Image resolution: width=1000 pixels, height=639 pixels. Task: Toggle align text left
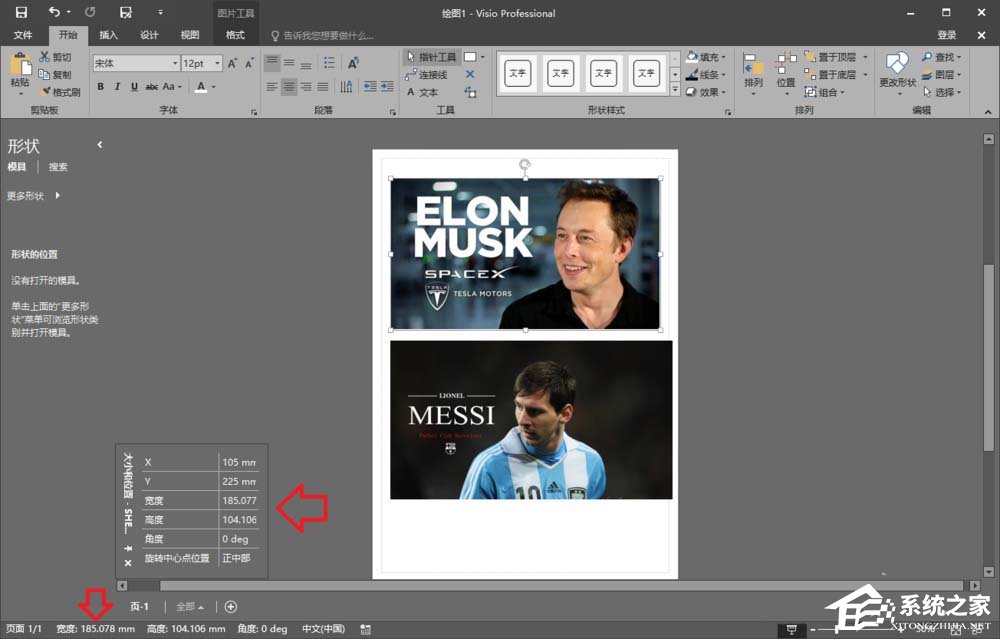click(272, 87)
